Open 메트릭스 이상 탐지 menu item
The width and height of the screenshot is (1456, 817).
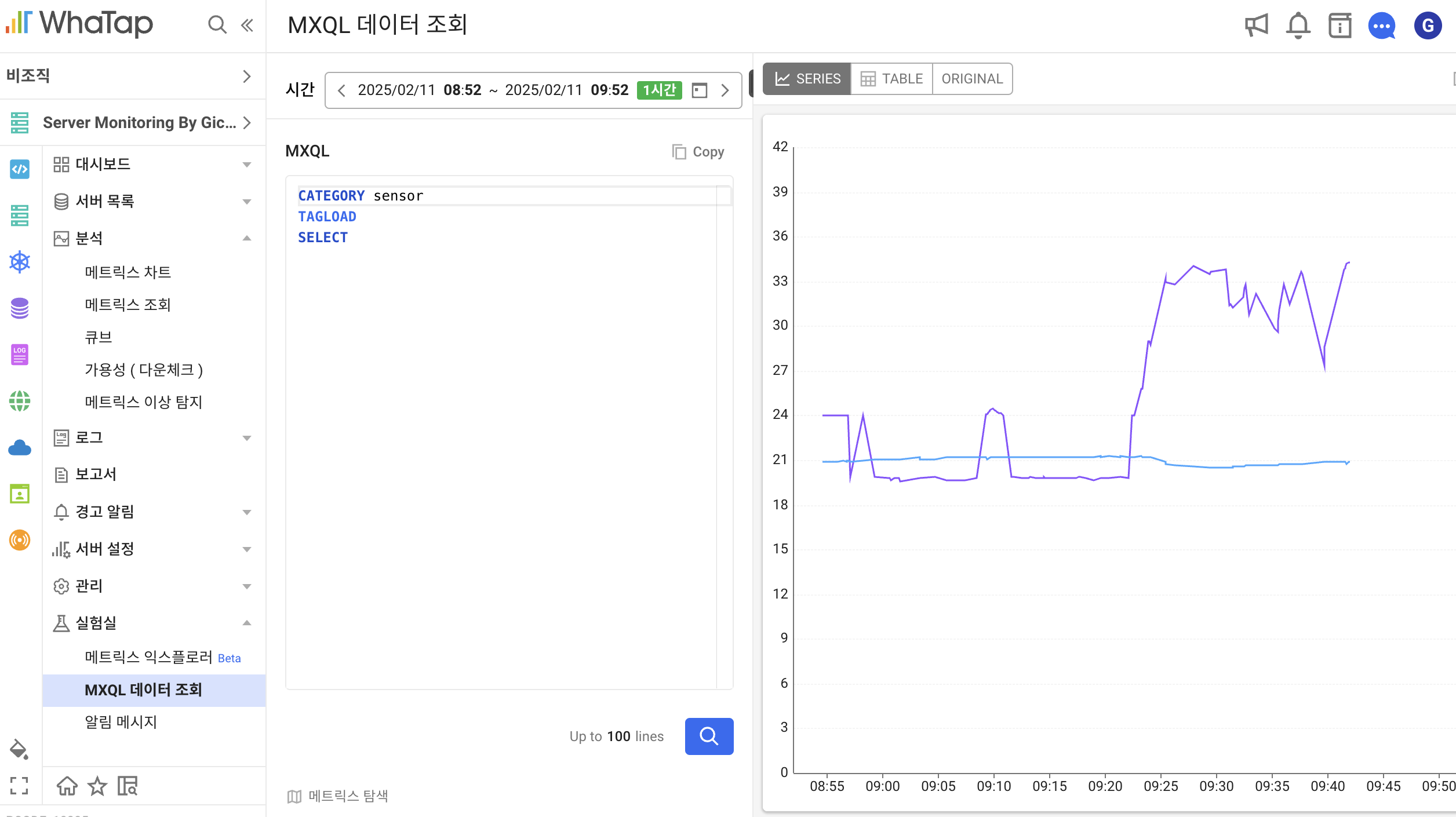(x=144, y=402)
